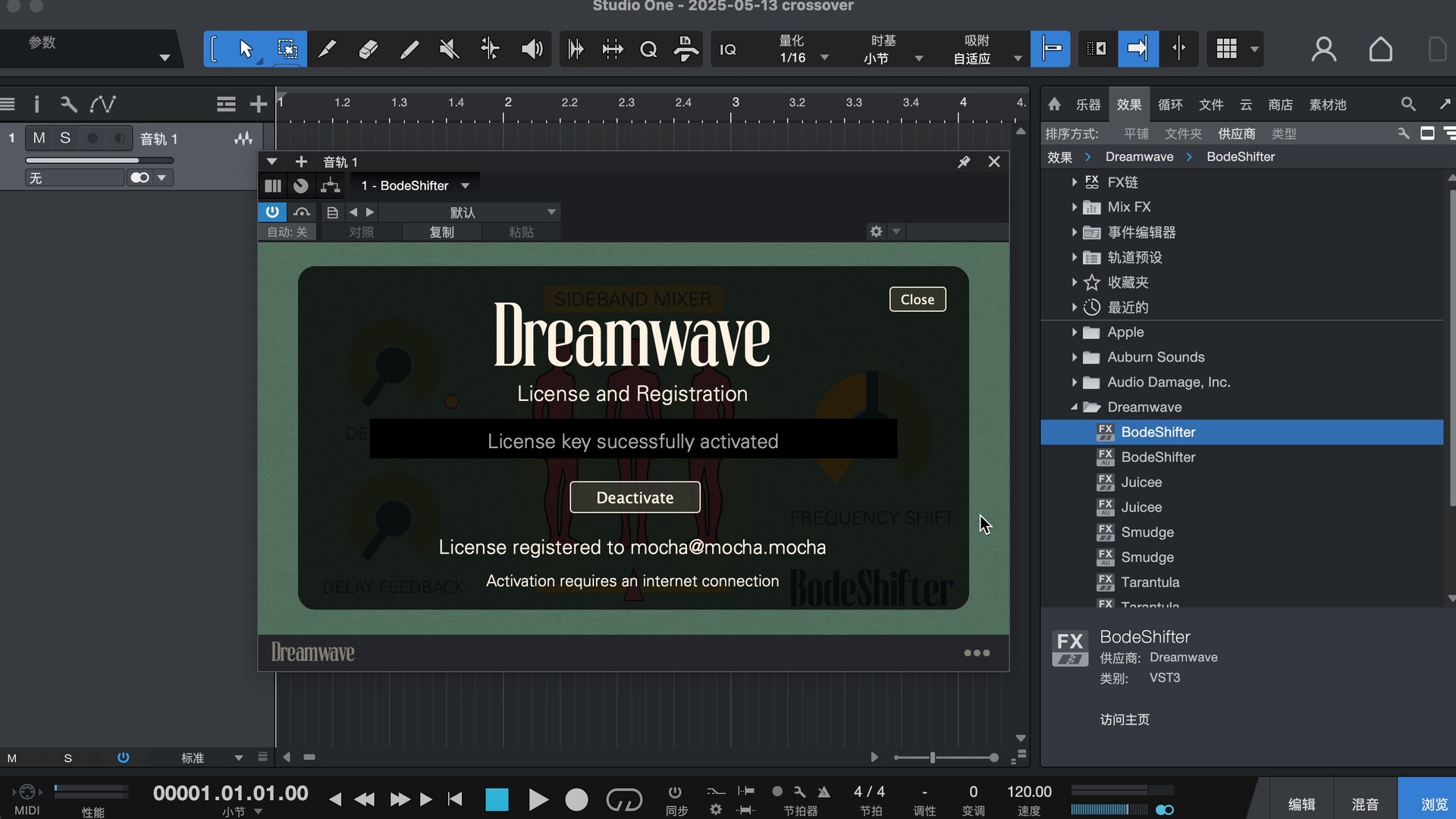Switch to the 文件 browser tab
This screenshot has width=1456, height=819.
click(x=1211, y=105)
